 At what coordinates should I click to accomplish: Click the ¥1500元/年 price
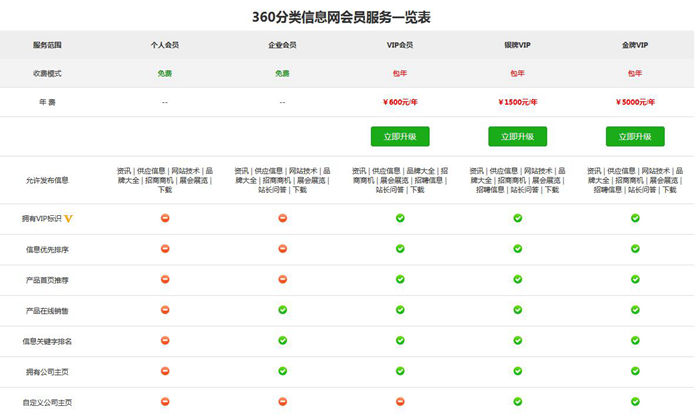pyautogui.click(x=517, y=102)
